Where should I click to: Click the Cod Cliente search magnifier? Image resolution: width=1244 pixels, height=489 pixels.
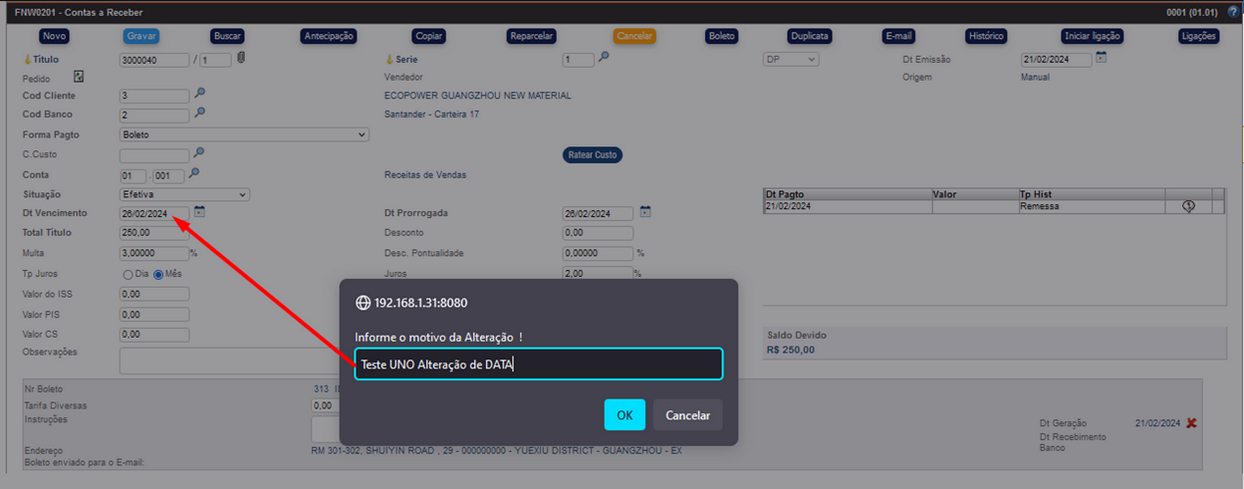pyautogui.click(x=200, y=94)
